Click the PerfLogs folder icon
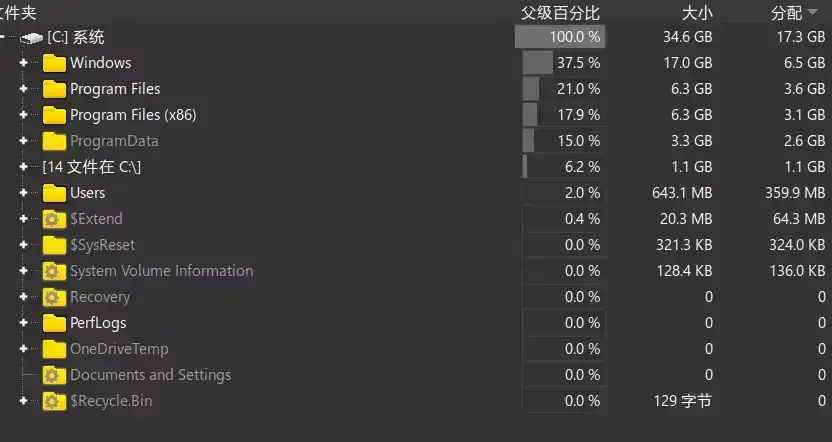This screenshot has height=442, width=832. [x=54, y=323]
